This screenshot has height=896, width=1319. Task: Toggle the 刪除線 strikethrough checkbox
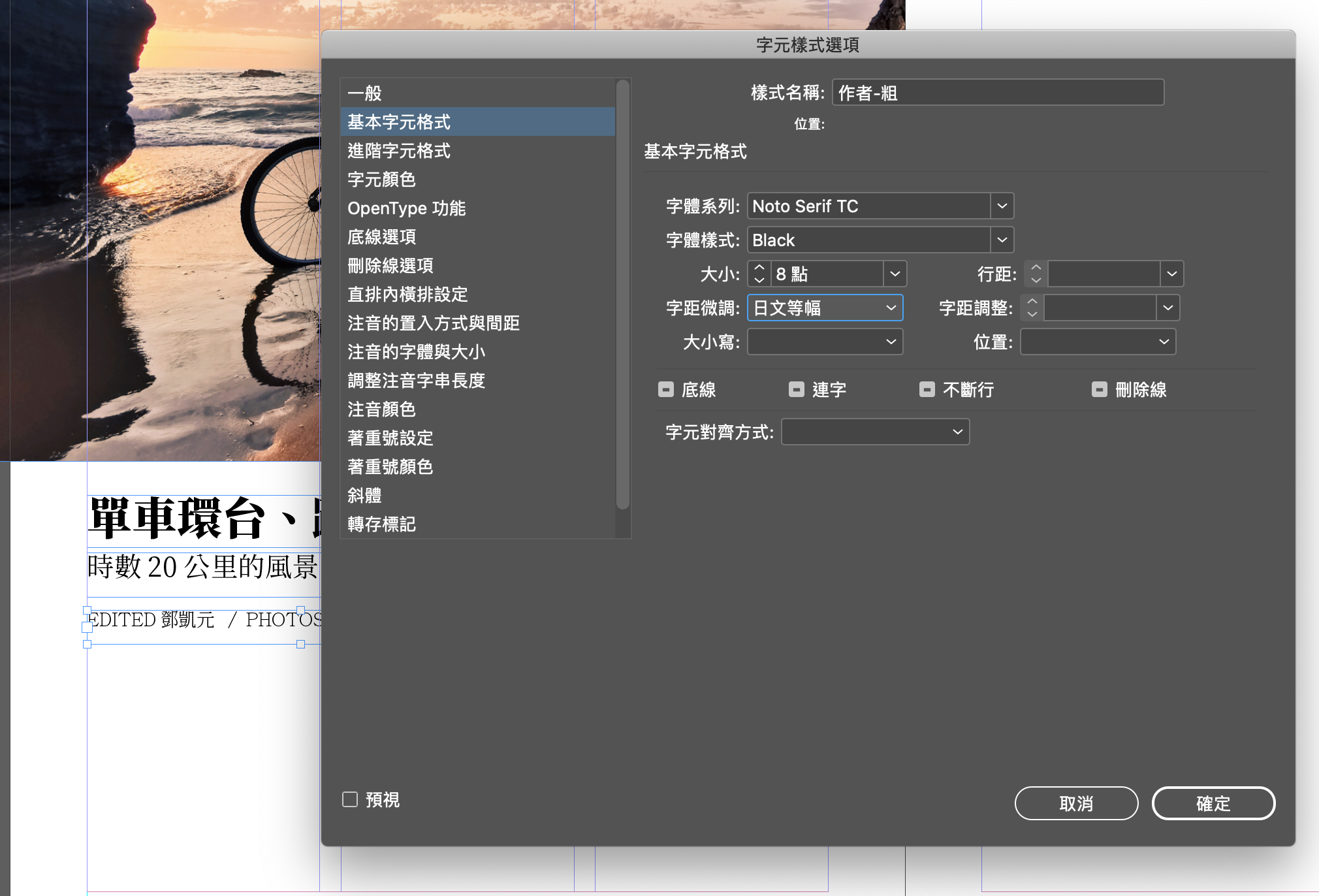[1099, 390]
